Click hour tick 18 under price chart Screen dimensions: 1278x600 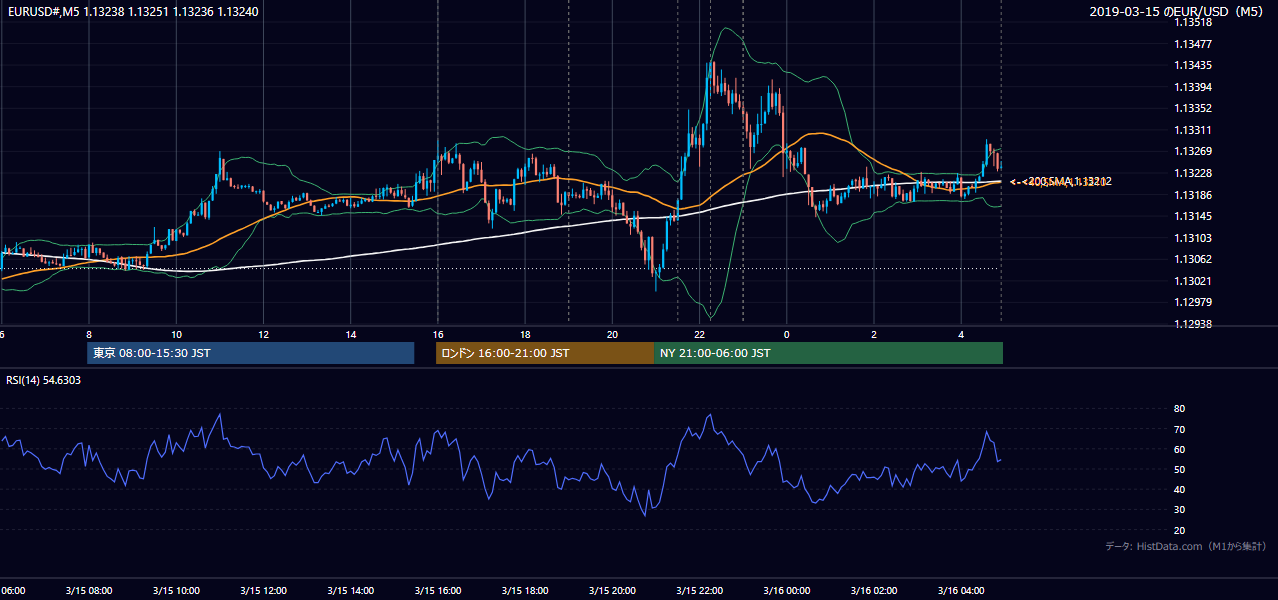(x=525, y=334)
